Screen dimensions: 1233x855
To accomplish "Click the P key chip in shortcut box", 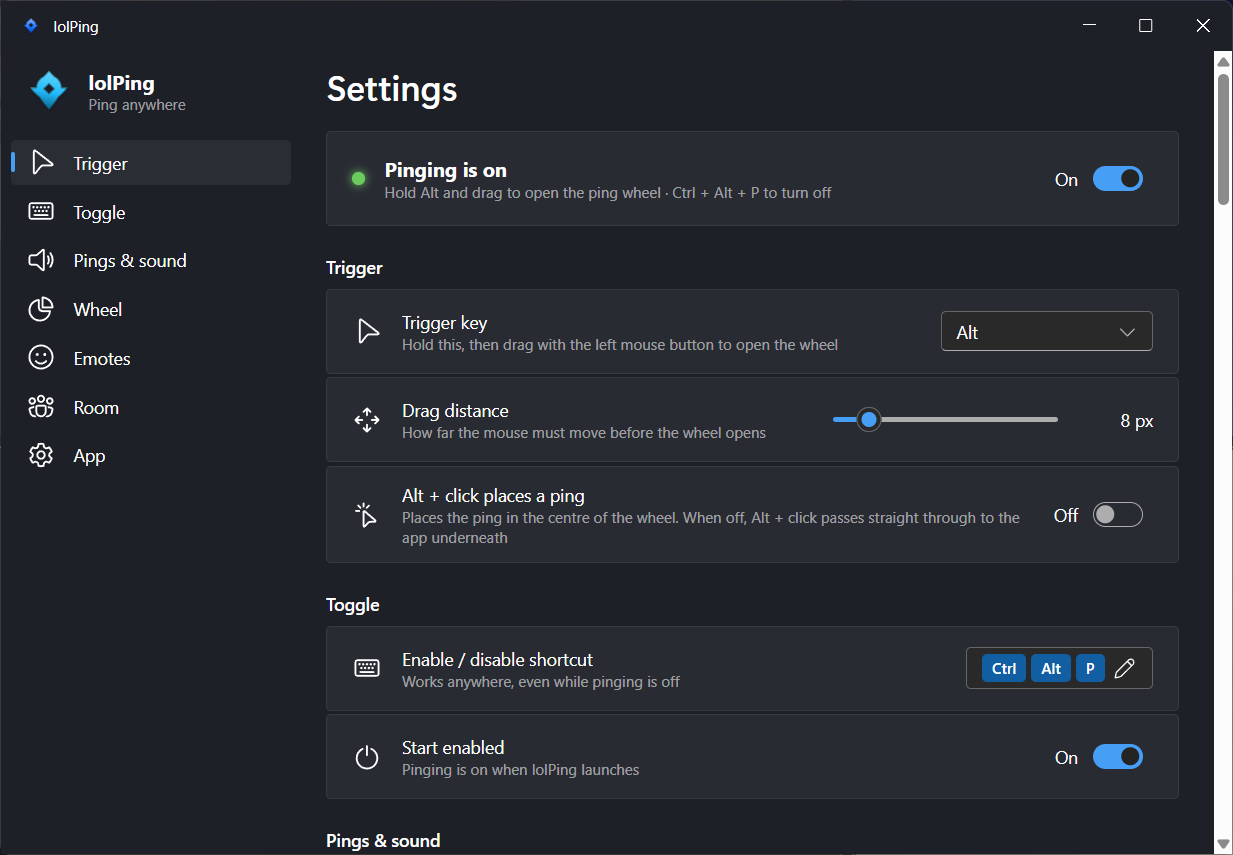I will point(1090,669).
